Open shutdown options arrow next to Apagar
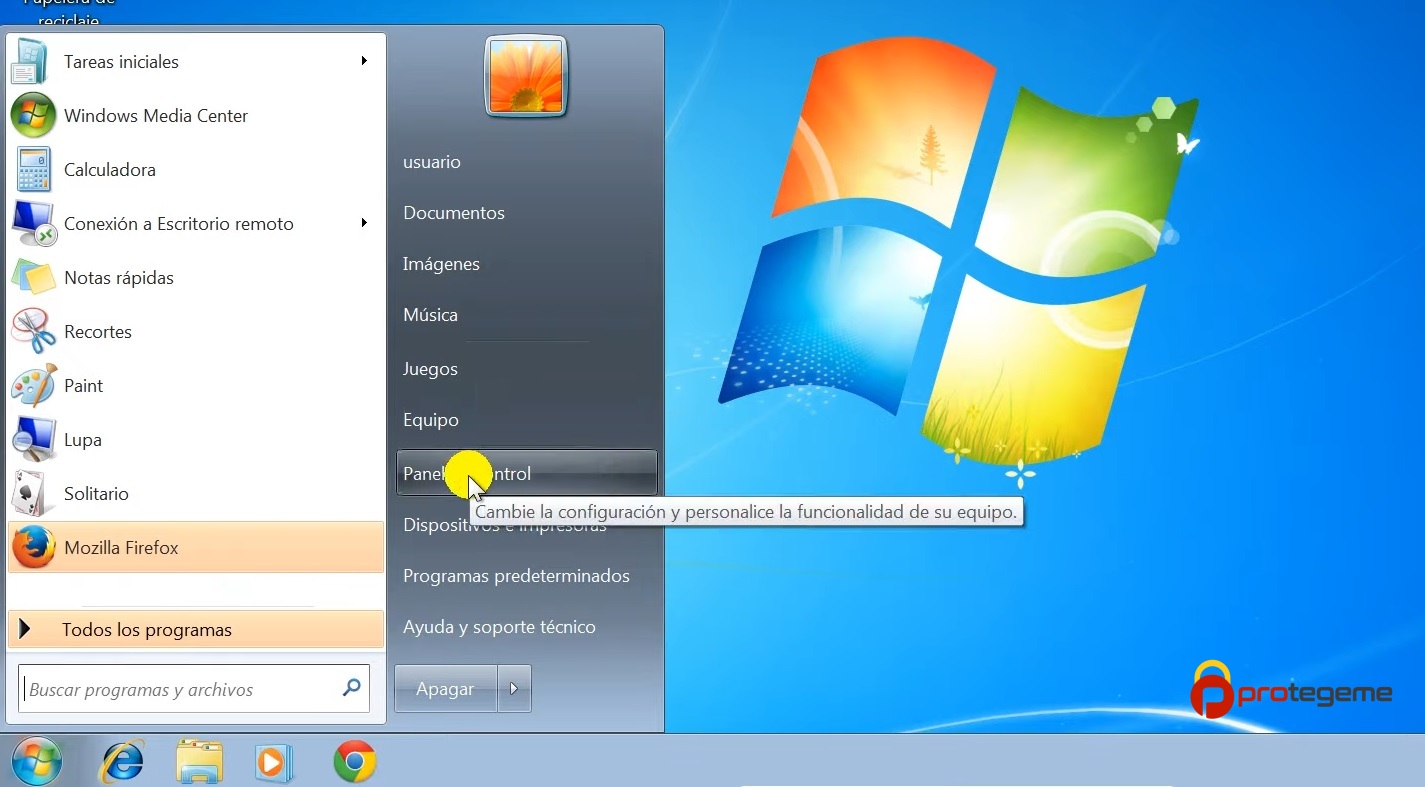This screenshot has width=1425, height=787. [x=514, y=689]
